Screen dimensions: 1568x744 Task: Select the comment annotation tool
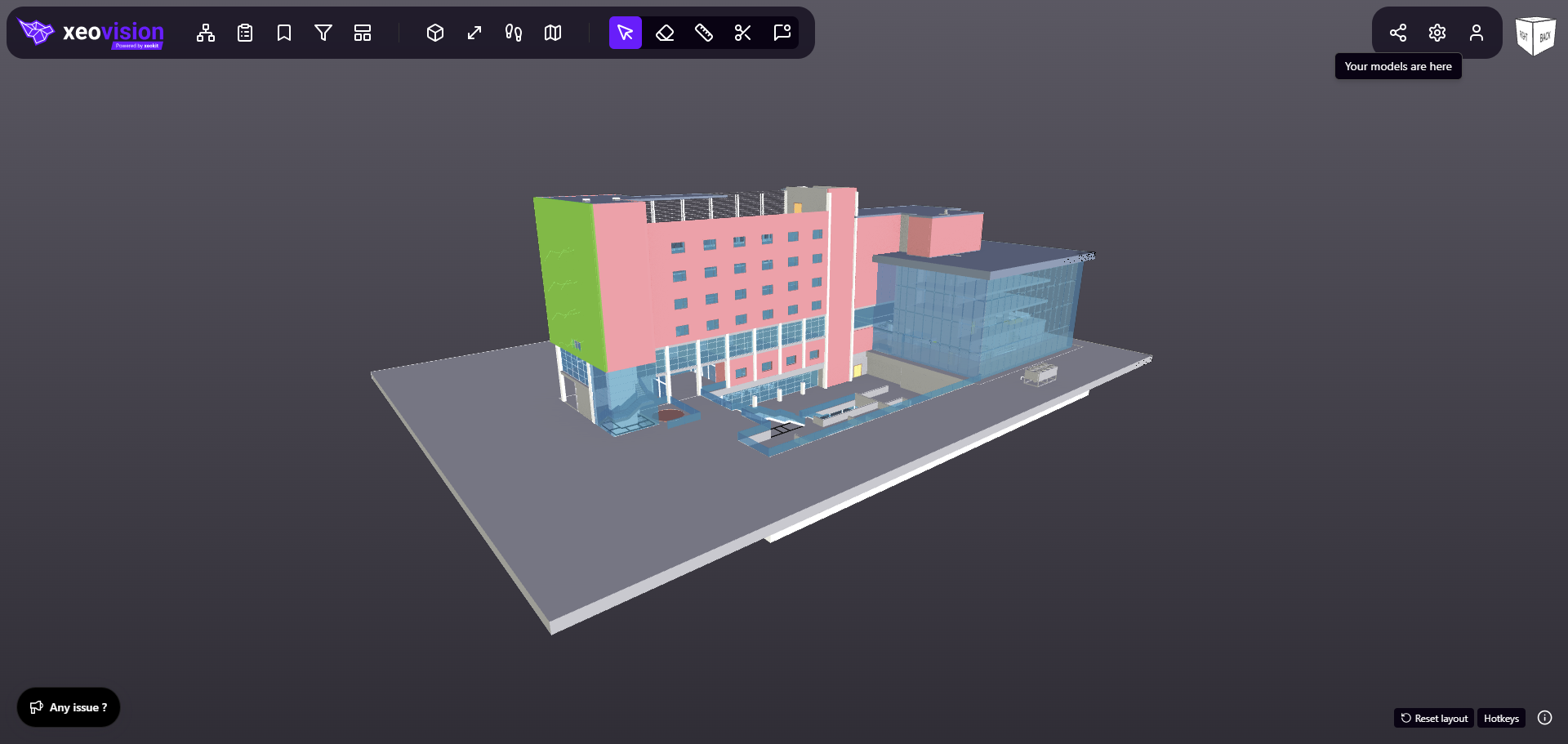click(x=782, y=33)
